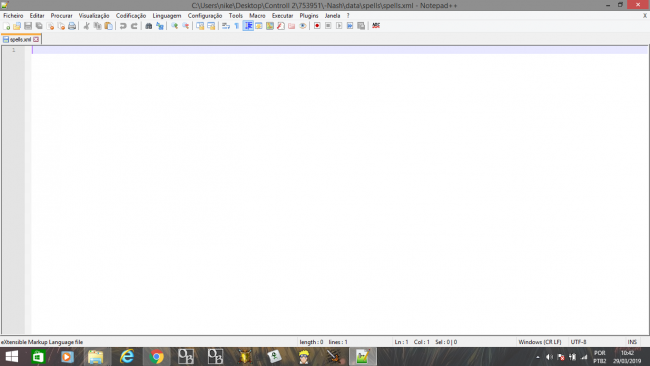The width and height of the screenshot is (650, 366).
Task: Click INS mode indicator in status bar
Action: point(632,342)
